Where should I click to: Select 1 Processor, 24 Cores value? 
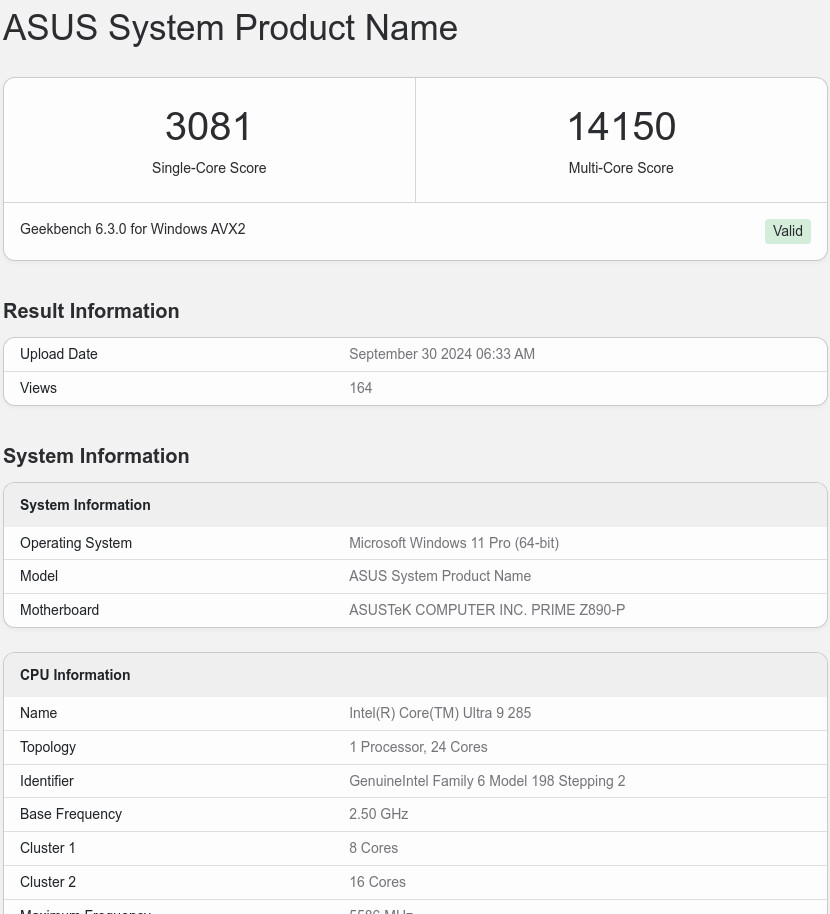[x=418, y=747]
